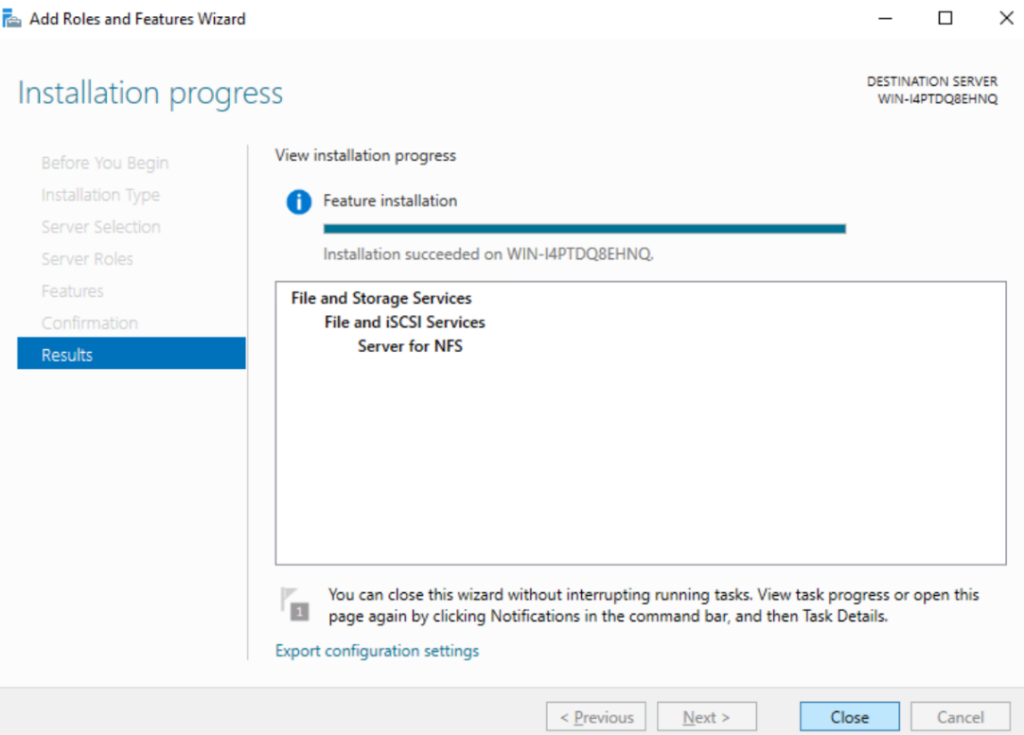
Task: Click inside the installed features results panel
Action: coord(640,450)
